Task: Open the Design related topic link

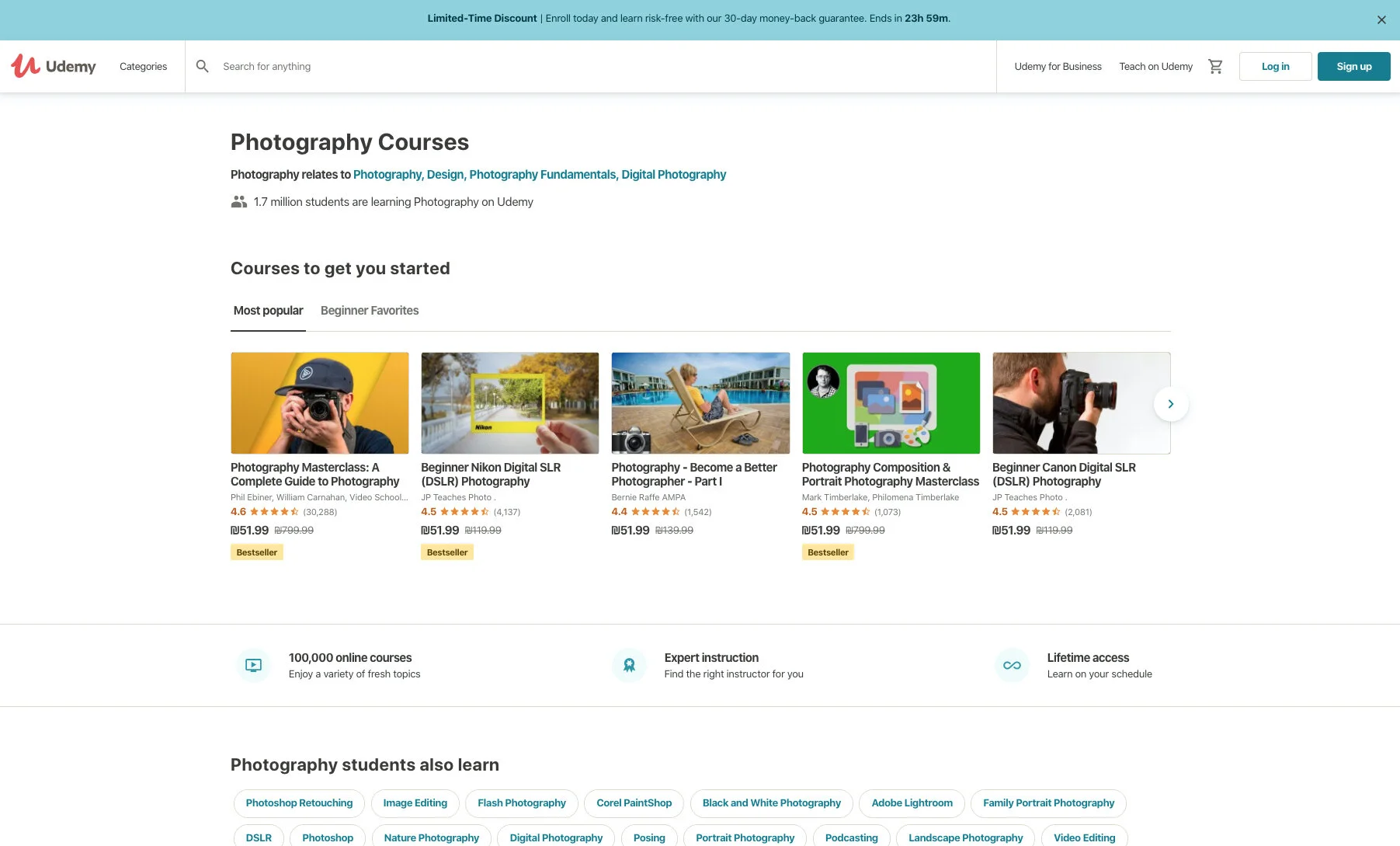Action: (446, 175)
